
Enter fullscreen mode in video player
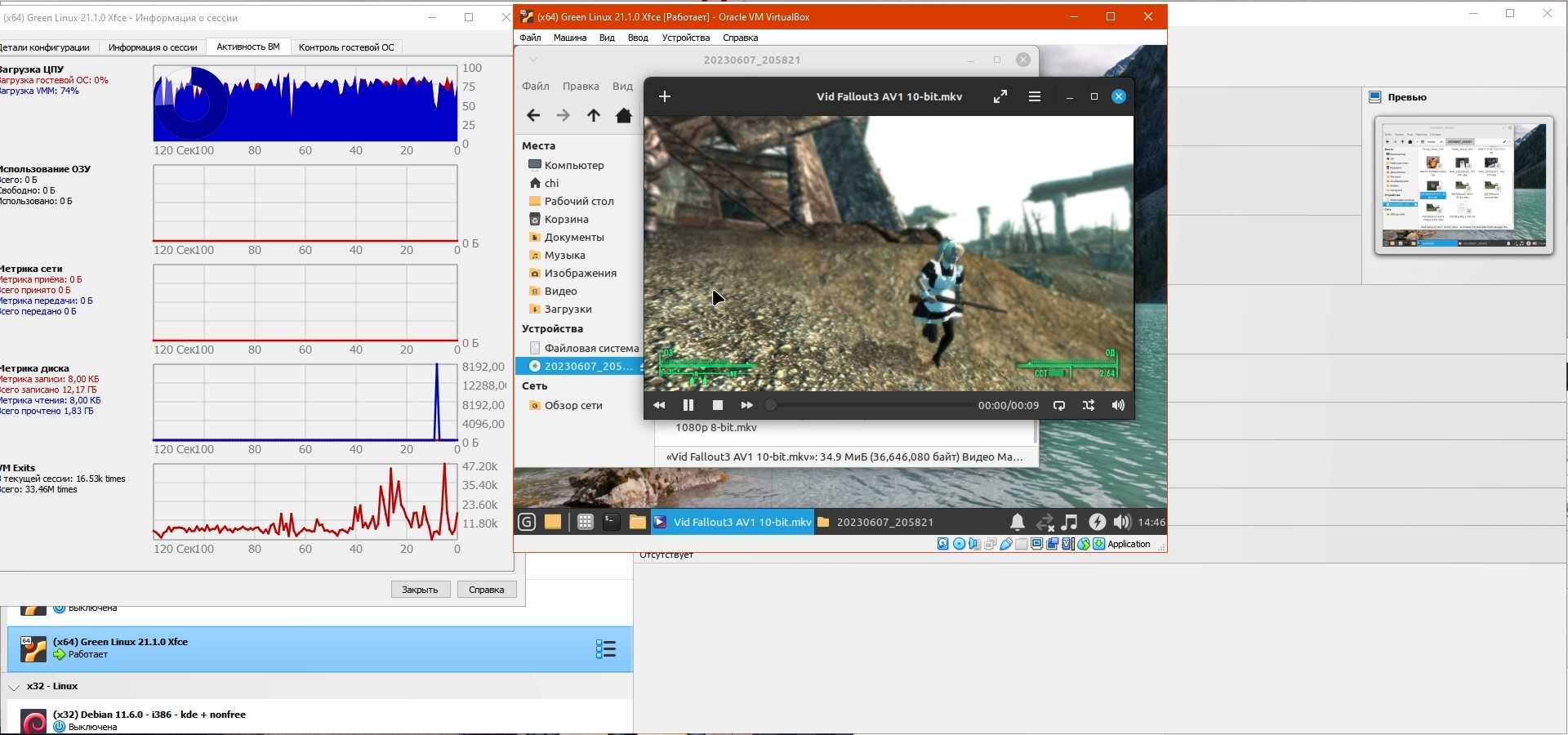[x=1000, y=96]
